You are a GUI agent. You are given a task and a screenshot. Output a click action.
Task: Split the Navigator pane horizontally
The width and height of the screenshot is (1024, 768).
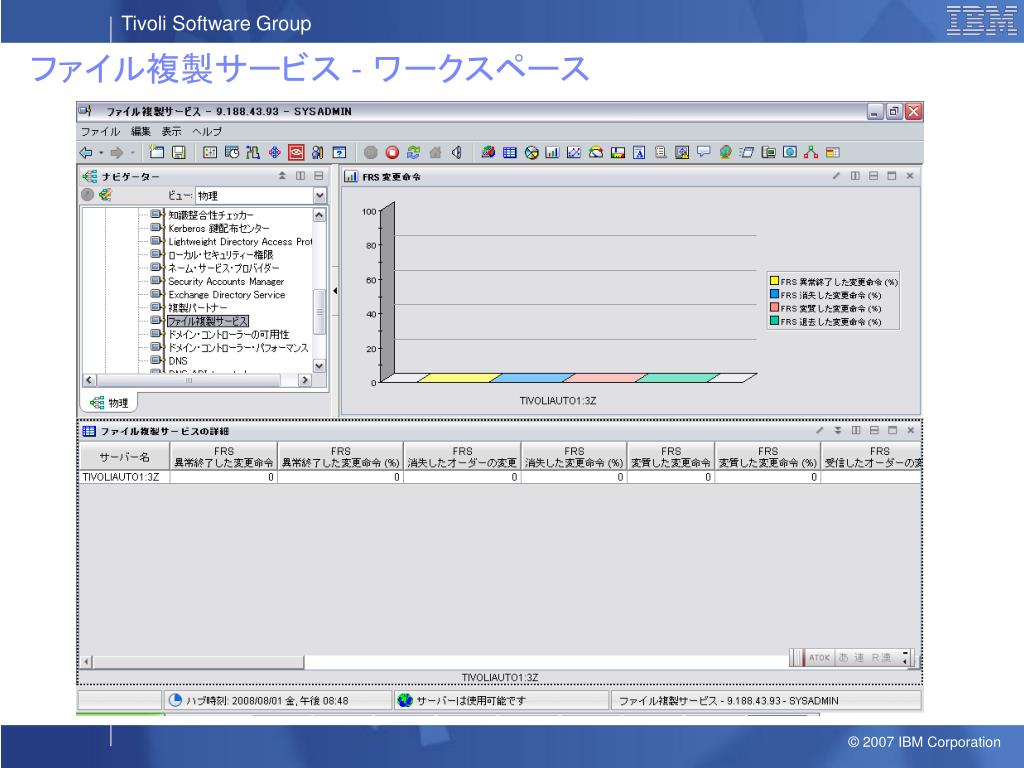[319, 176]
